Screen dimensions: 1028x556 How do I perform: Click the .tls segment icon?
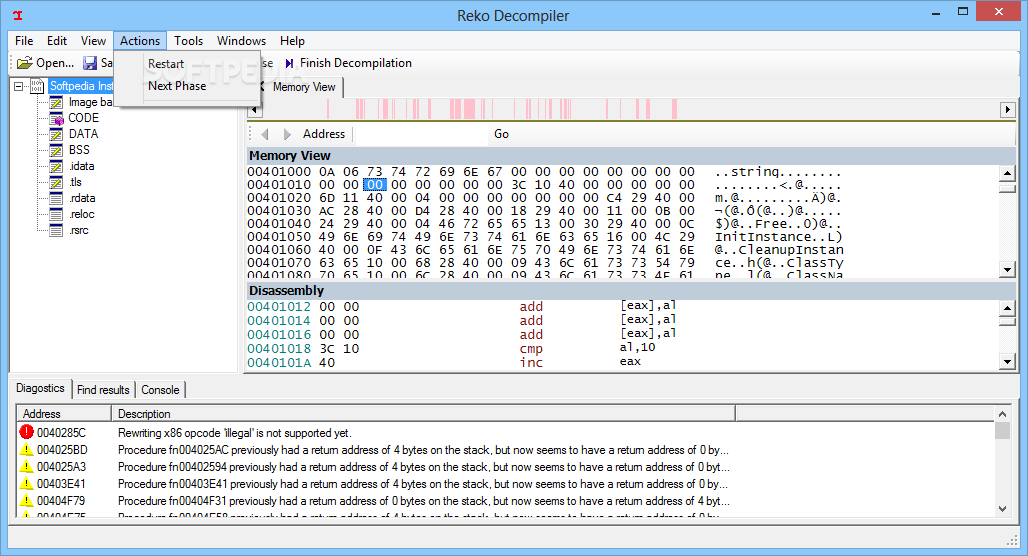pyautogui.click(x=56, y=182)
